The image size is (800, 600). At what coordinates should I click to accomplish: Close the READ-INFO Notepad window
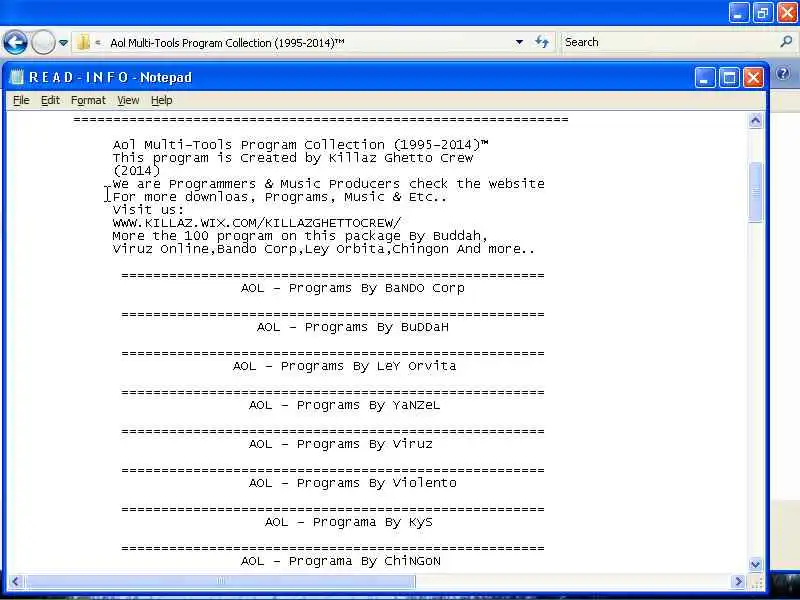tap(753, 78)
